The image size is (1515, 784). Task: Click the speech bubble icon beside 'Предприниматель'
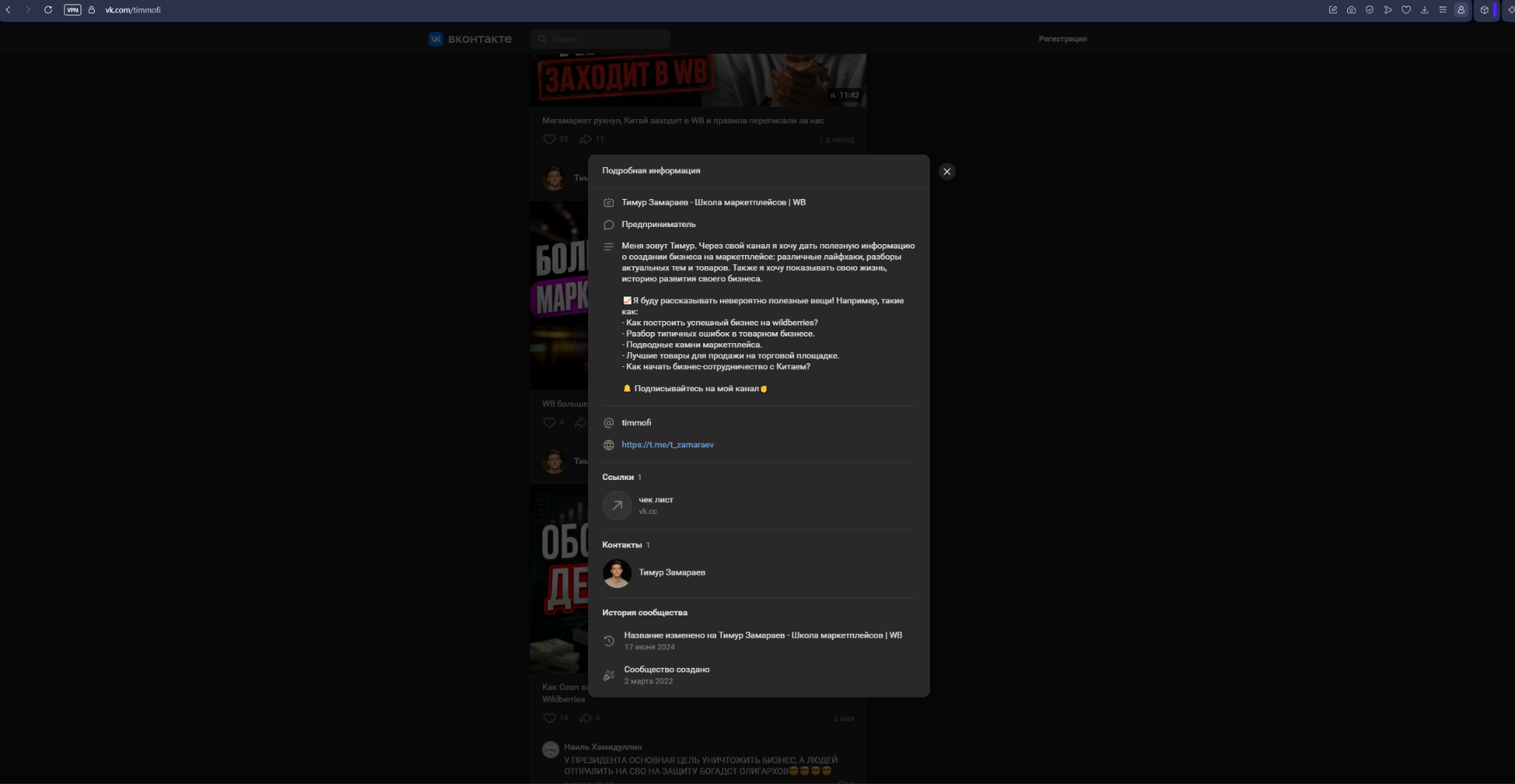[609, 225]
